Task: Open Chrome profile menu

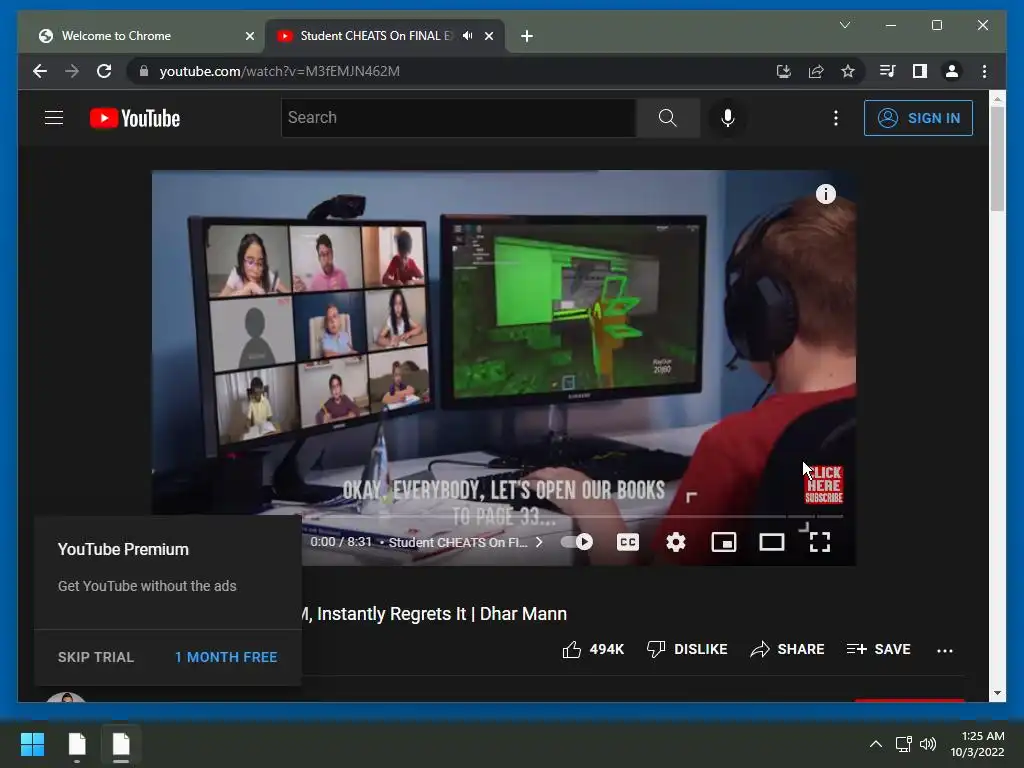Action: point(952,71)
